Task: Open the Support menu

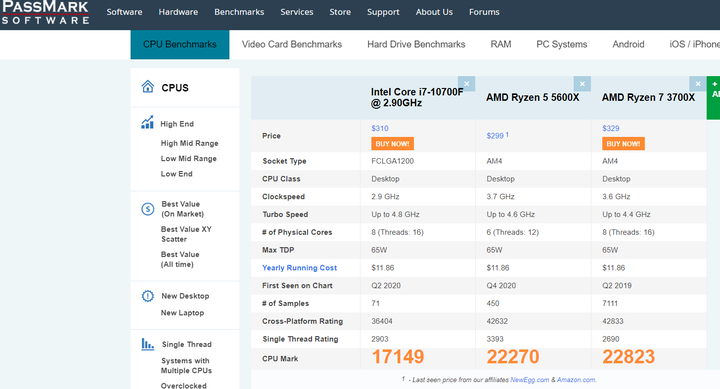Action: [383, 12]
